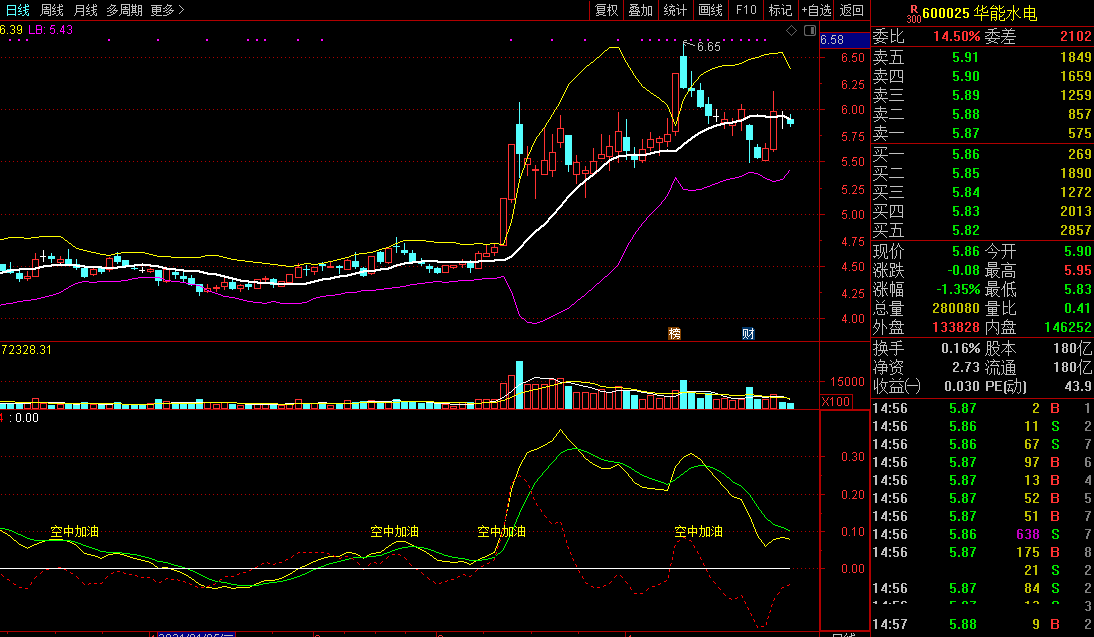Viewport: 1094px width, 637px height.
Task: Click the 涨幅 -1.35% change value
Action: coord(959,289)
